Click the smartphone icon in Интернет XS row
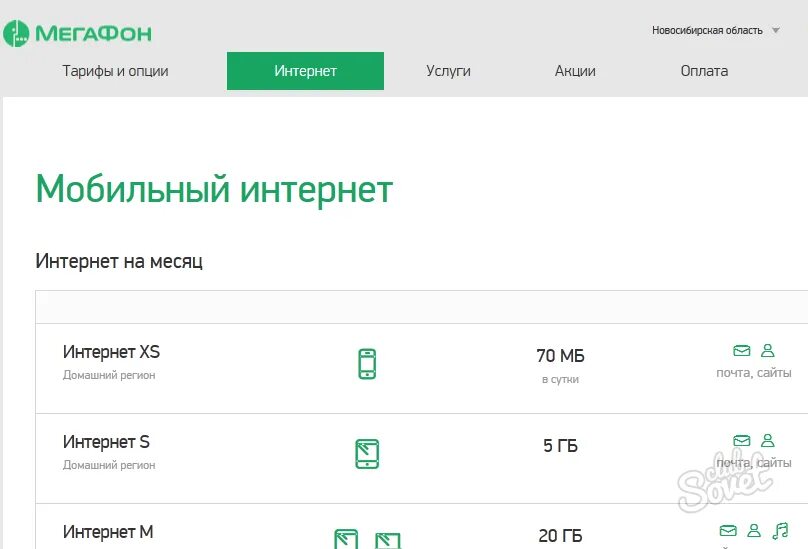 point(367,364)
